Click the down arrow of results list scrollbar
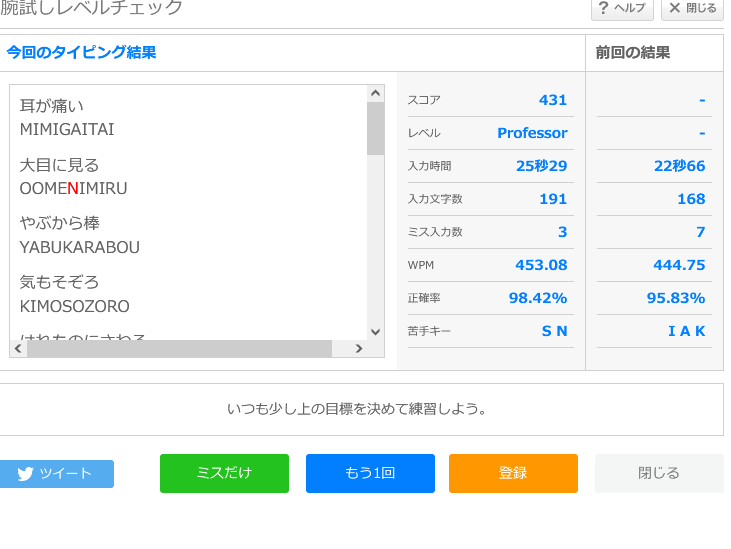 pos(376,332)
